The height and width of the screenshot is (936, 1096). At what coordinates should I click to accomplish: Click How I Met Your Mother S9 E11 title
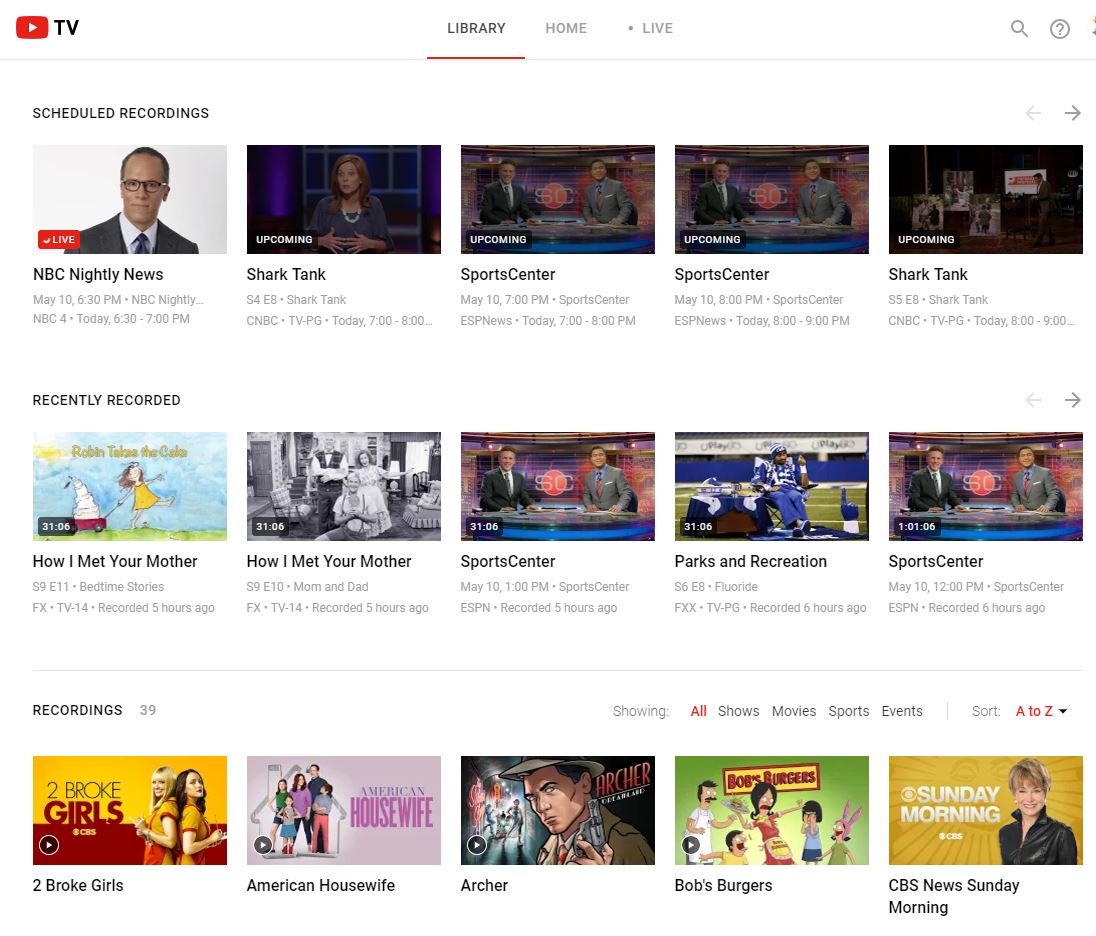pos(115,561)
